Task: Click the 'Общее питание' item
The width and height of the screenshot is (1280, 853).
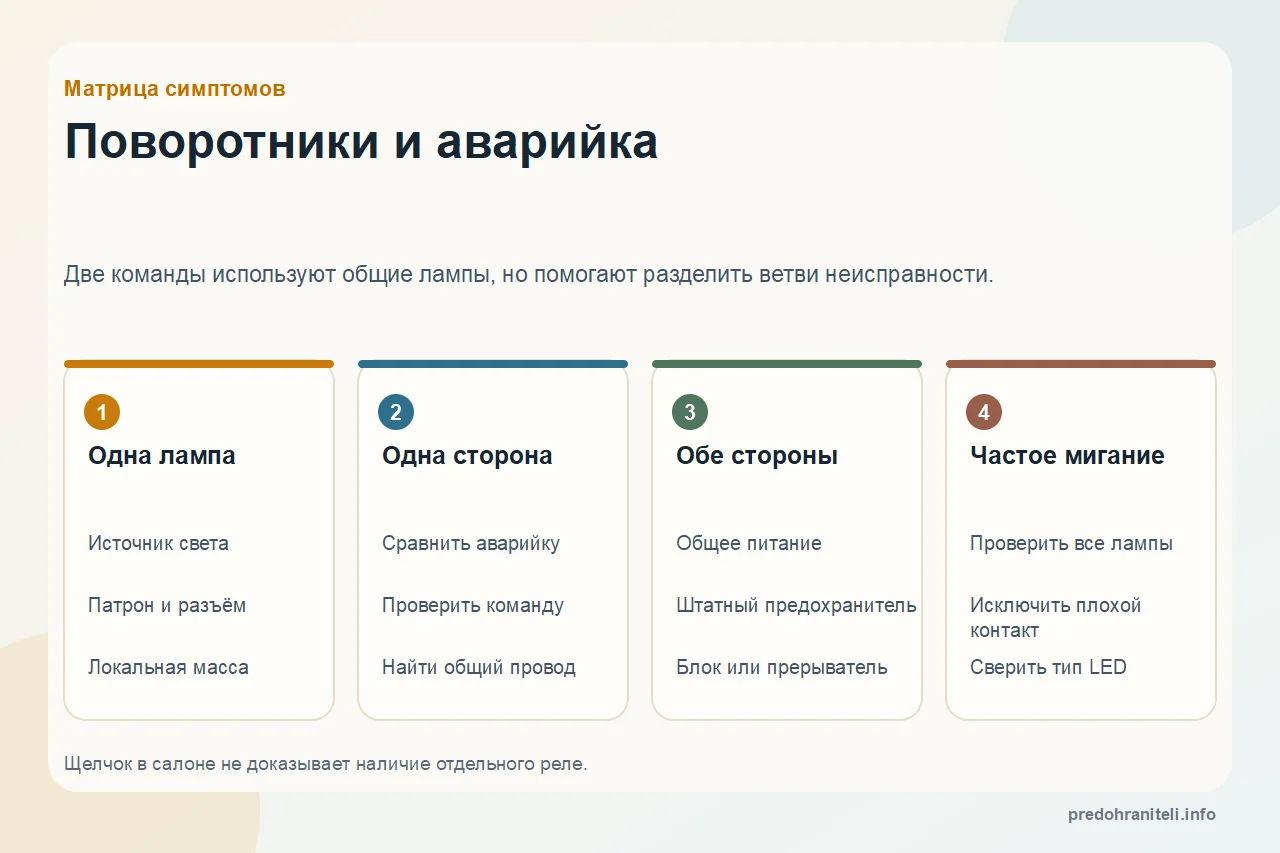Action: click(x=749, y=544)
